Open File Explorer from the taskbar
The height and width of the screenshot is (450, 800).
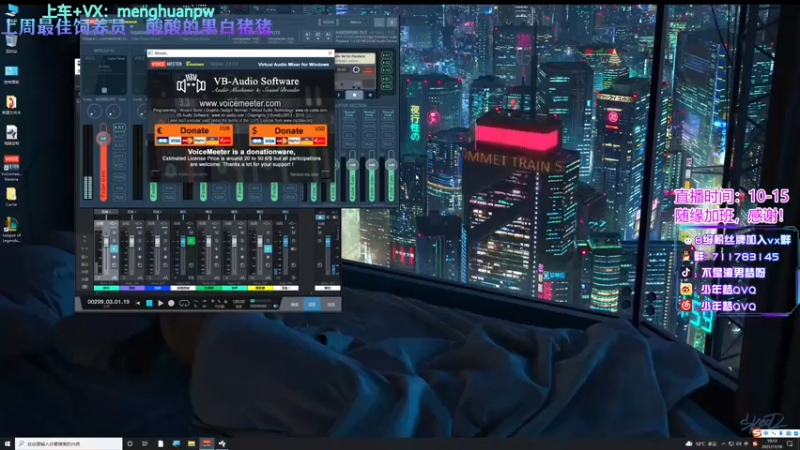(191, 444)
